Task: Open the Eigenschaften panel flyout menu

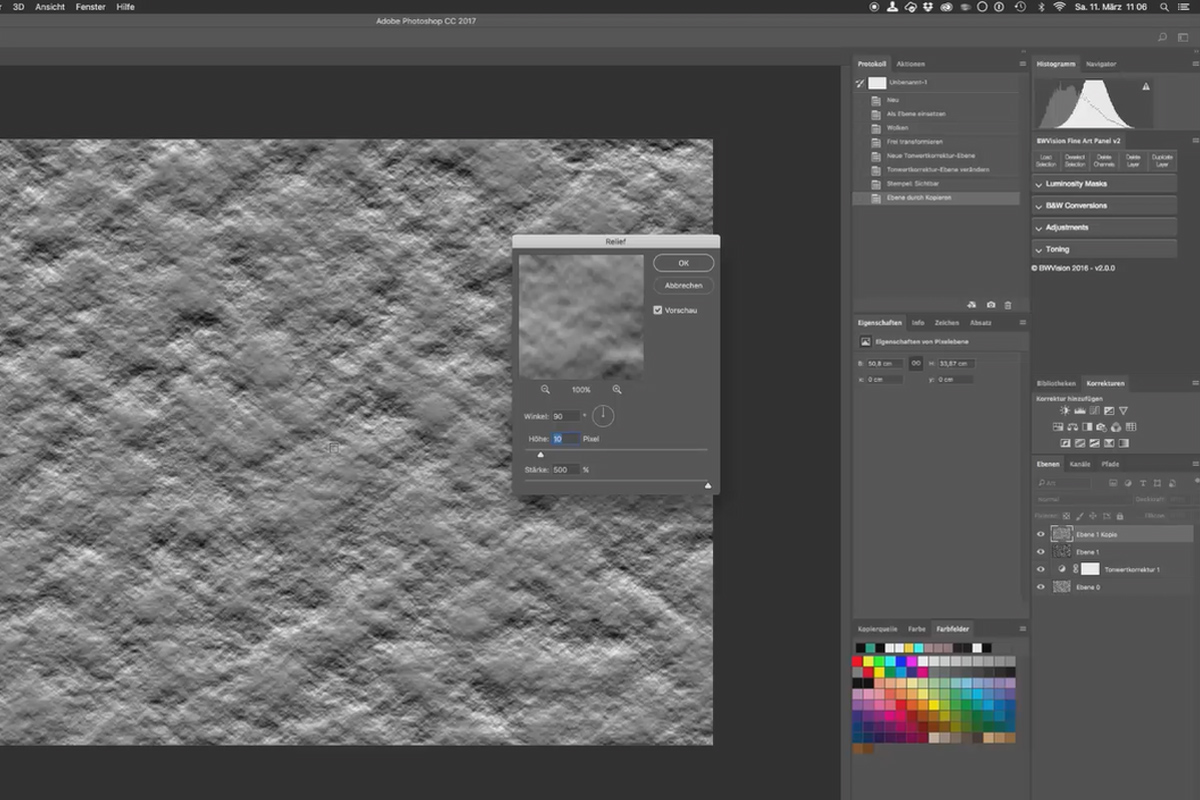Action: coord(1022,323)
